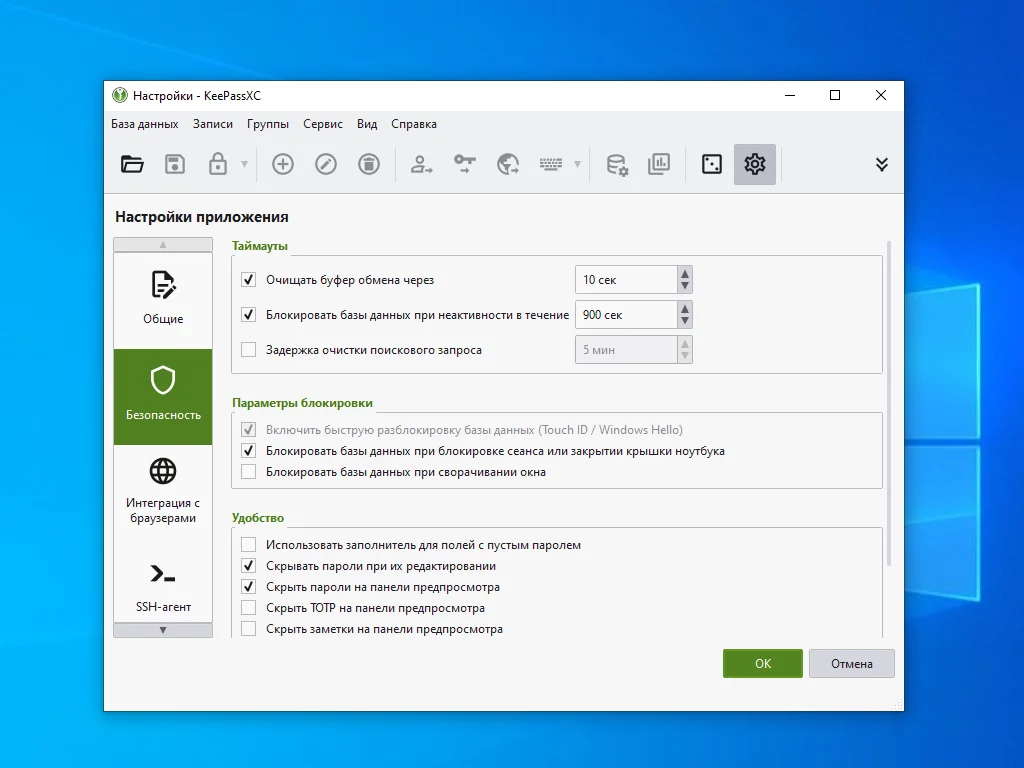Click the Отмена button

click(851, 664)
